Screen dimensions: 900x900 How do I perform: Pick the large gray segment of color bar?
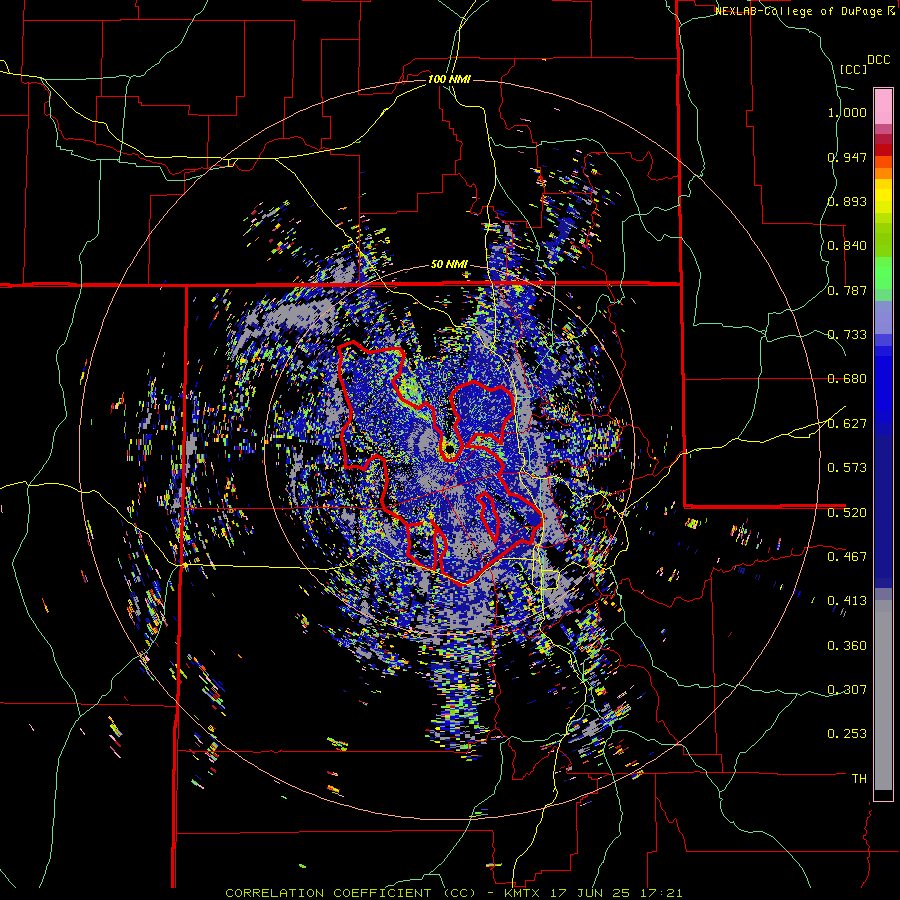tap(883, 695)
